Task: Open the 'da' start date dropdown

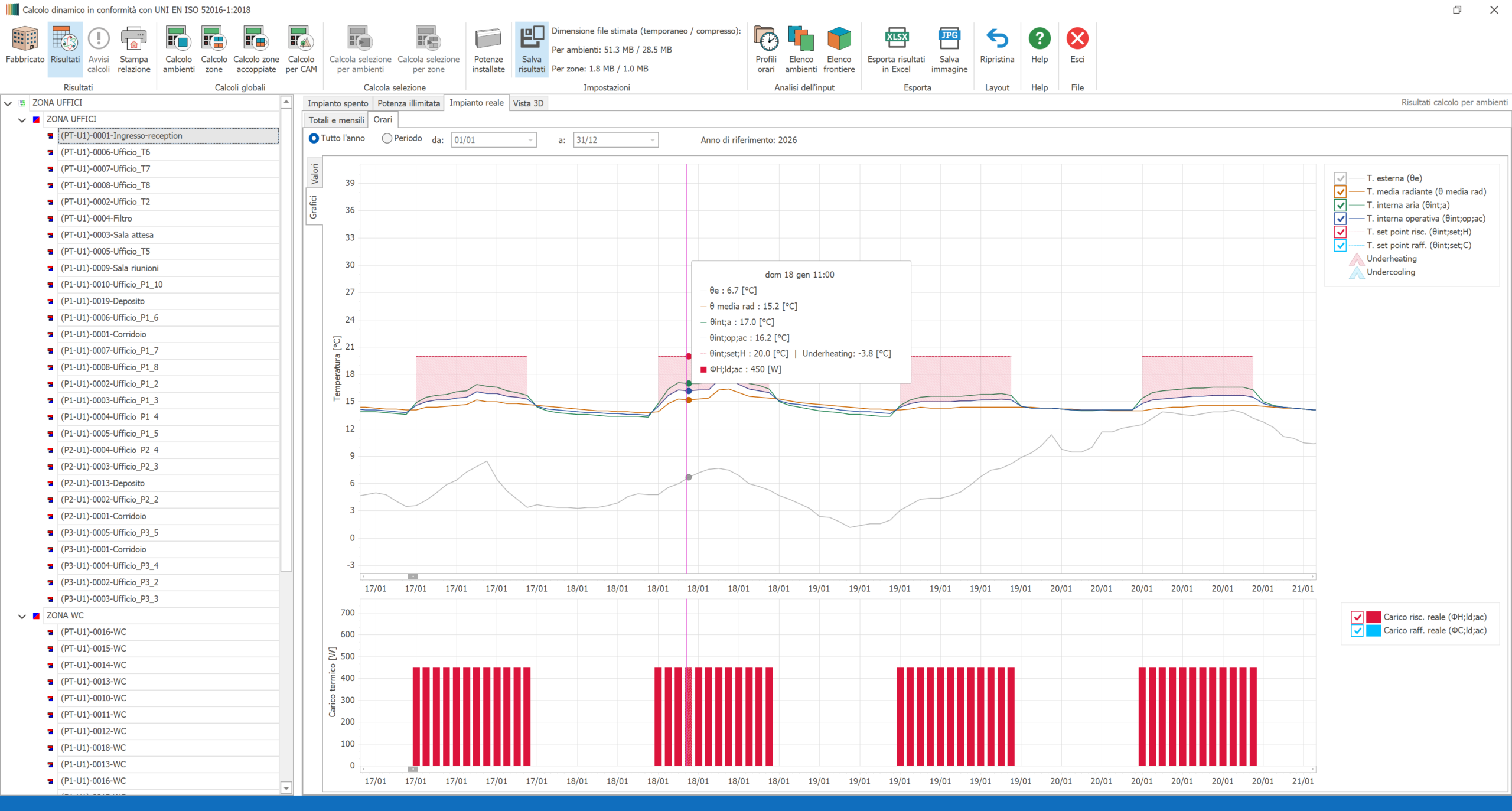Action: [x=530, y=140]
